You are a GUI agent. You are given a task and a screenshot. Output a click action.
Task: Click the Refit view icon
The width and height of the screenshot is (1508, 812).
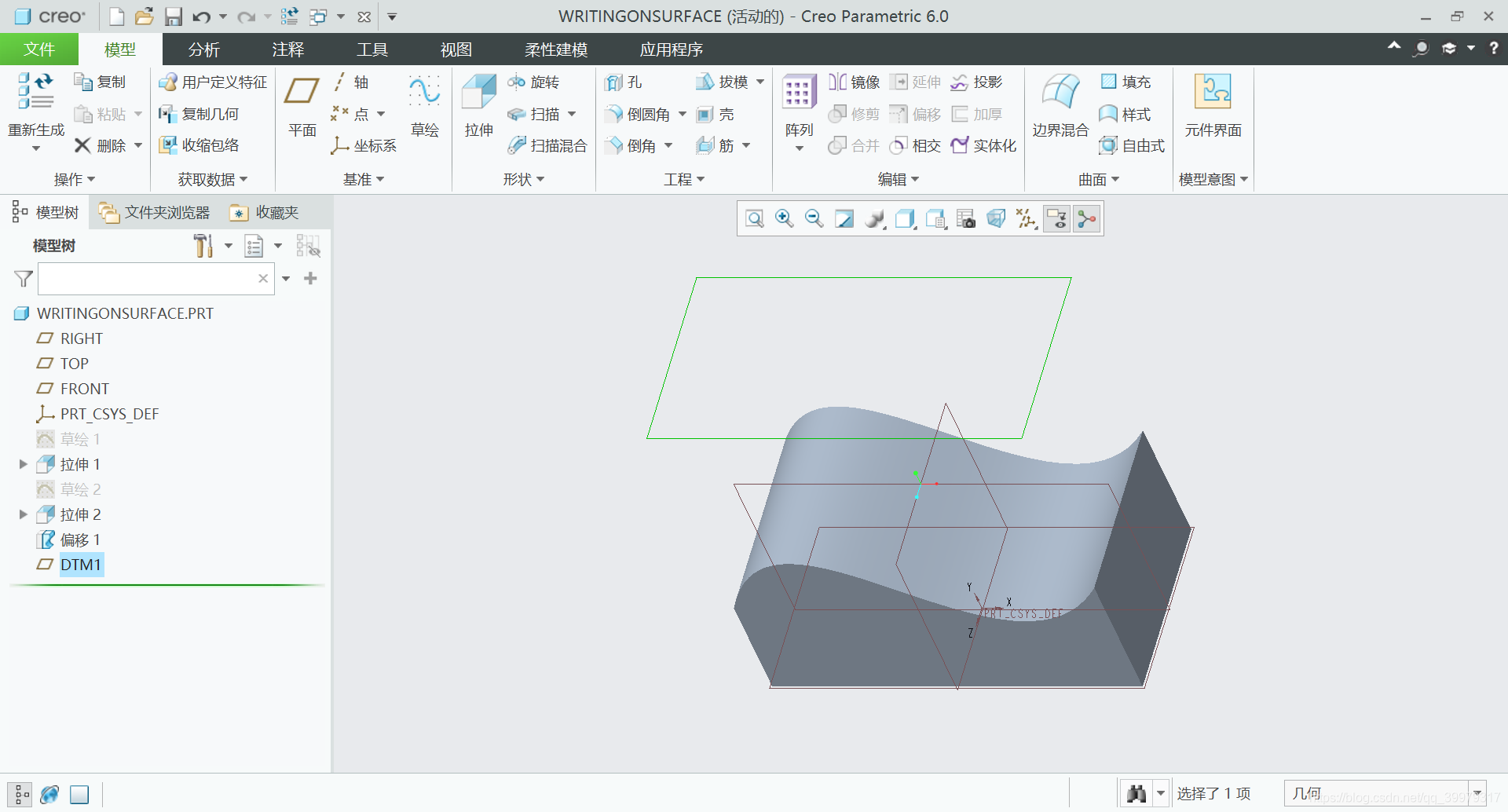(755, 219)
